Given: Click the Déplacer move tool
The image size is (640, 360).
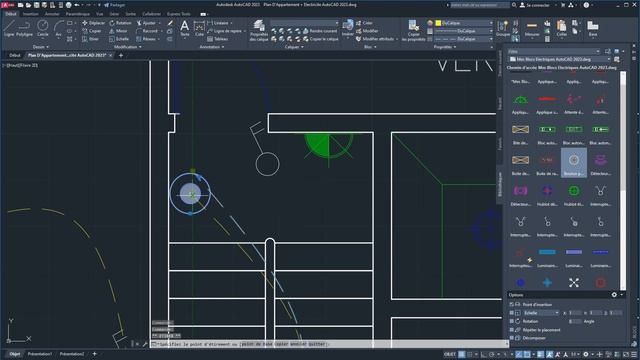Looking at the screenshot, I should coord(93,23).
